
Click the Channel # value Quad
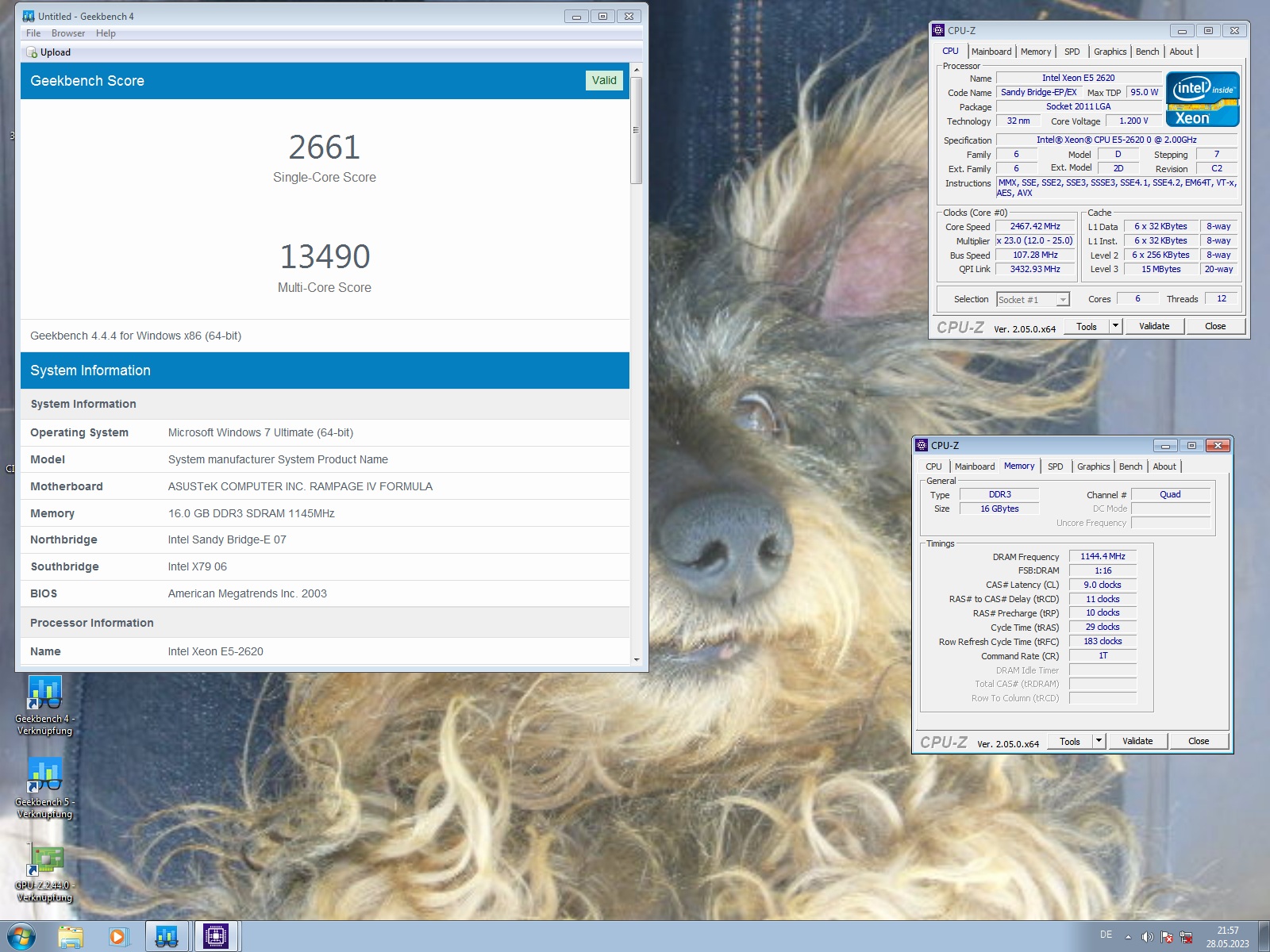pos(1170,494)
